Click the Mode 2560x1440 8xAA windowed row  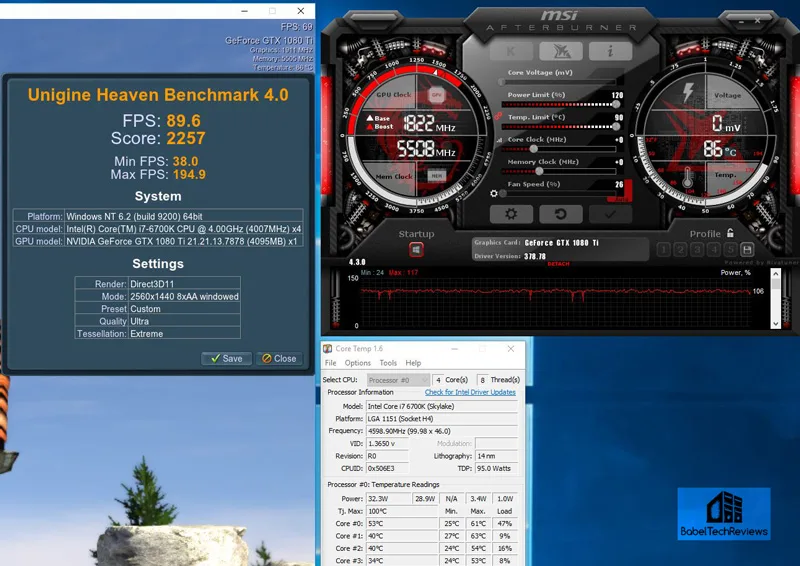tap(158, 297)
